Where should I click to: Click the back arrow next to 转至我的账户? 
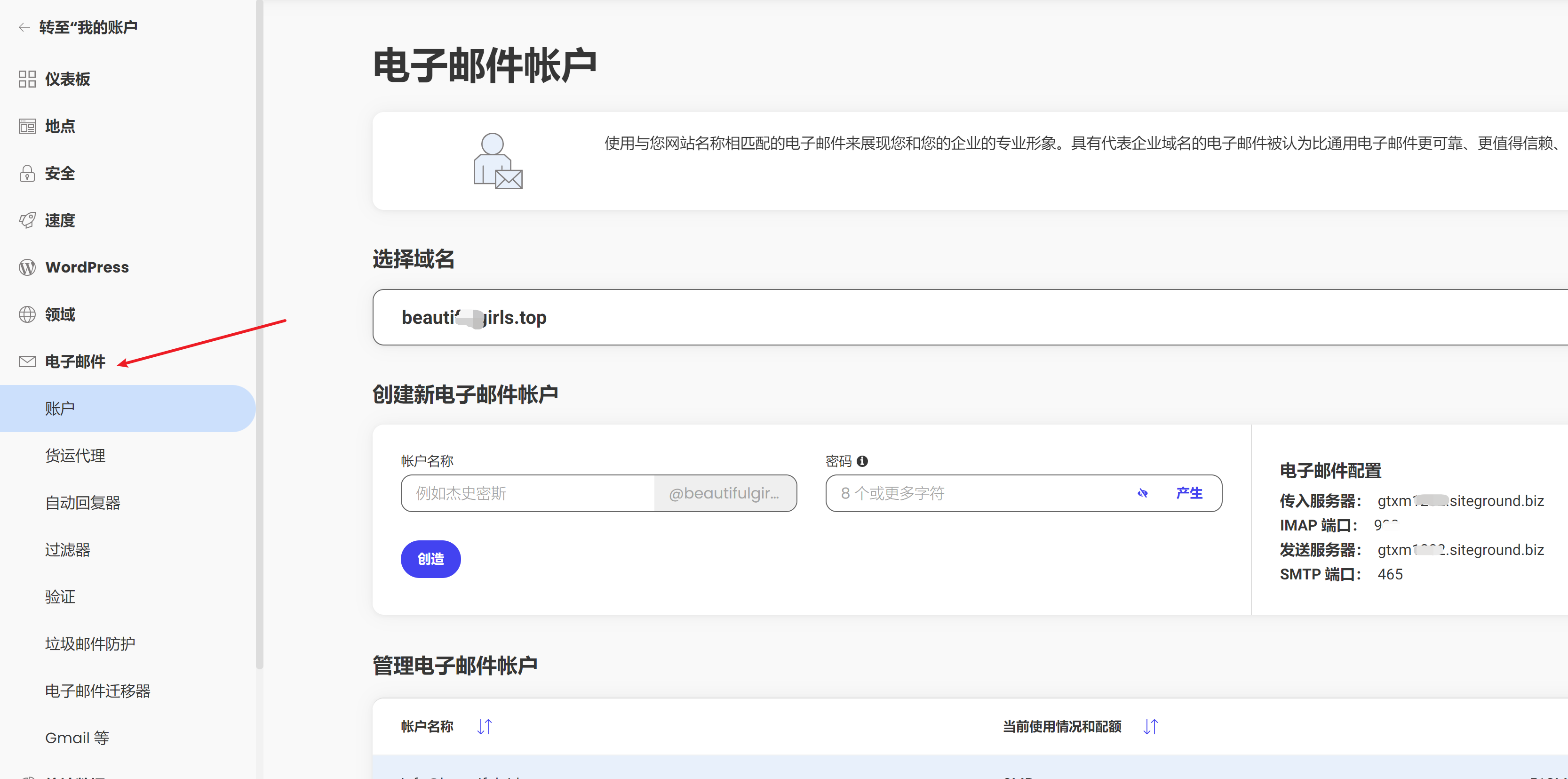tap(23, 27)
